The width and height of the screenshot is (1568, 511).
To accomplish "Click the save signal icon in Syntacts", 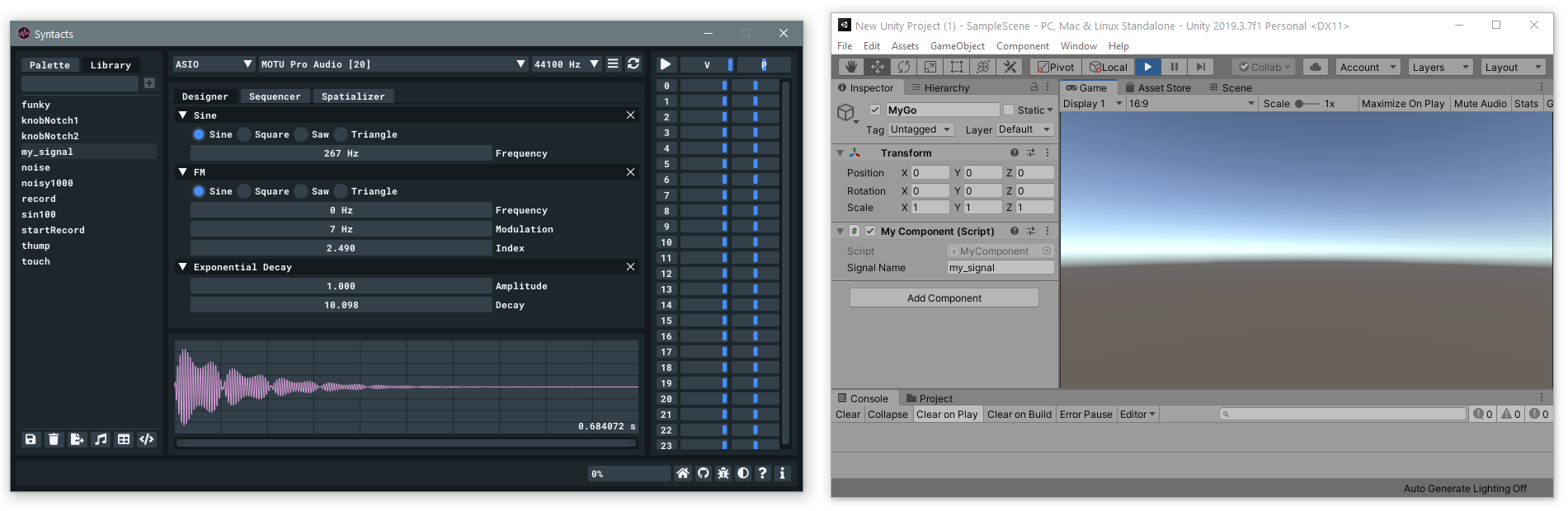I will 31,439.
